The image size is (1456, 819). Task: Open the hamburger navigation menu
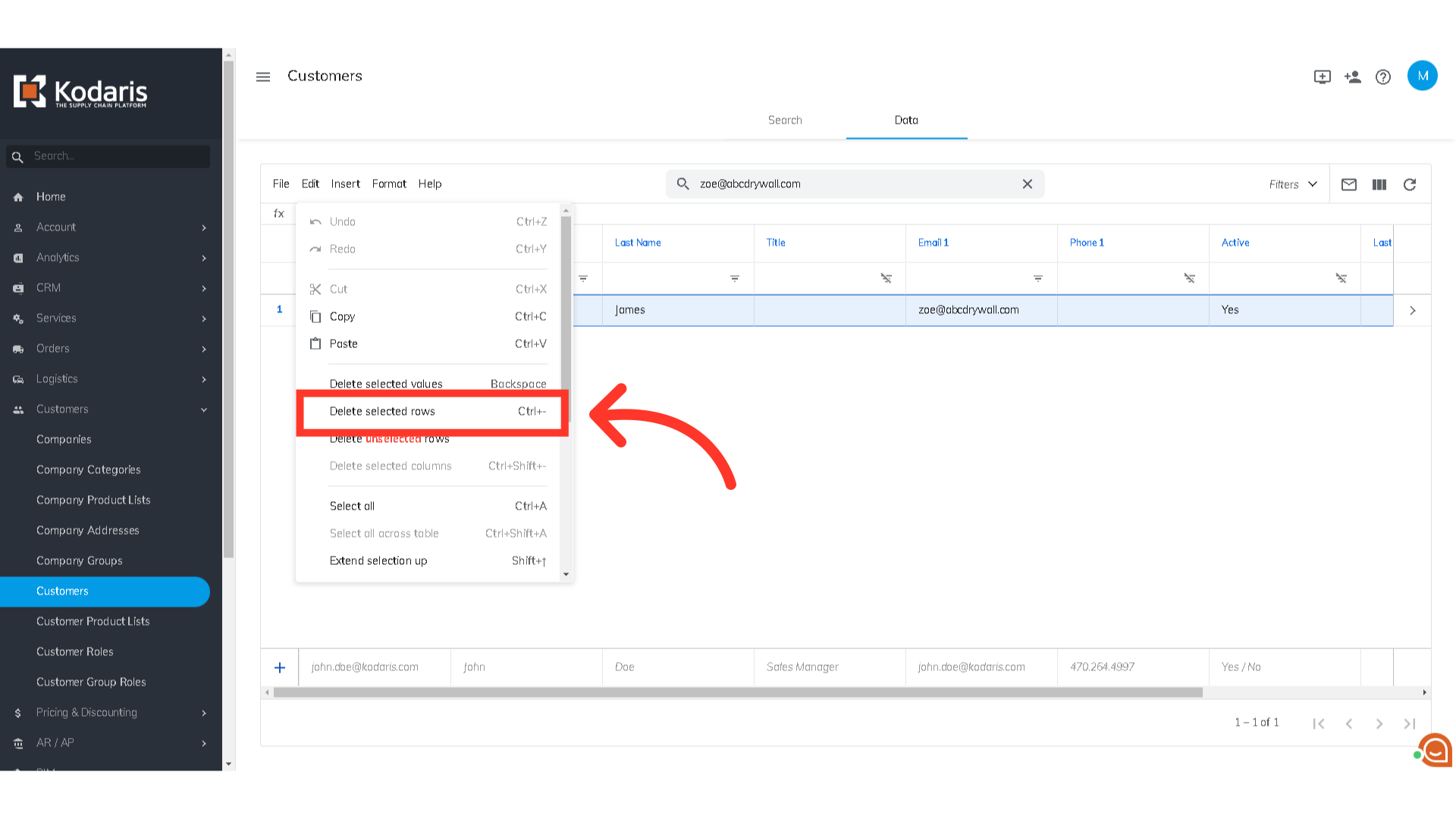point(263,77)
